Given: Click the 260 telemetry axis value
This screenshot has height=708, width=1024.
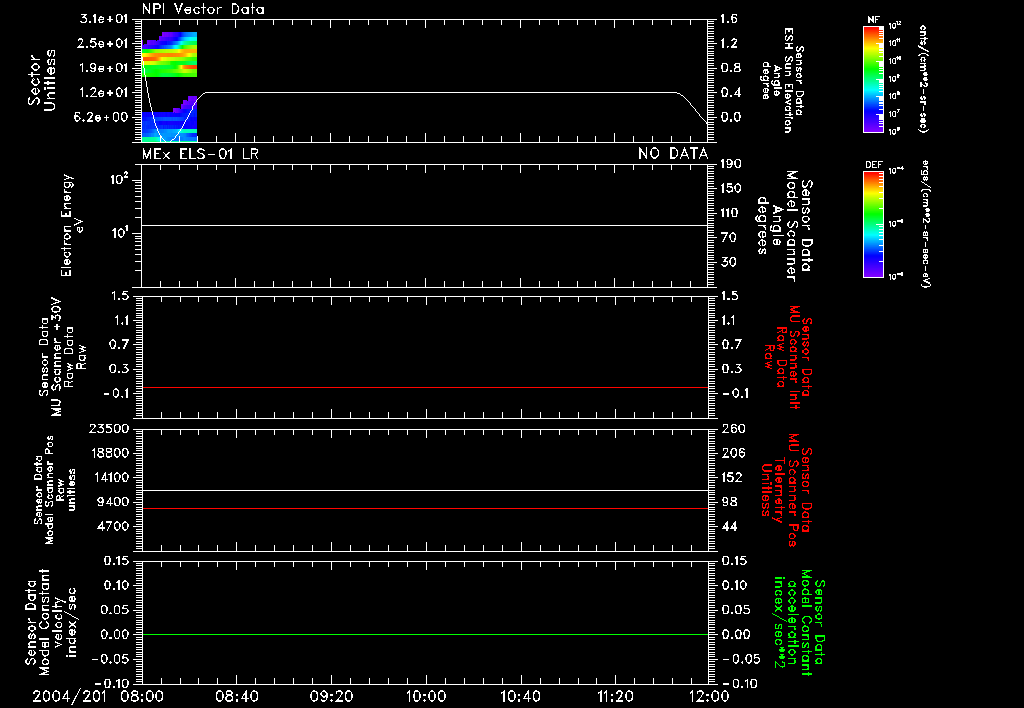Looking at the screenshot, I should [x=733, y=429].
